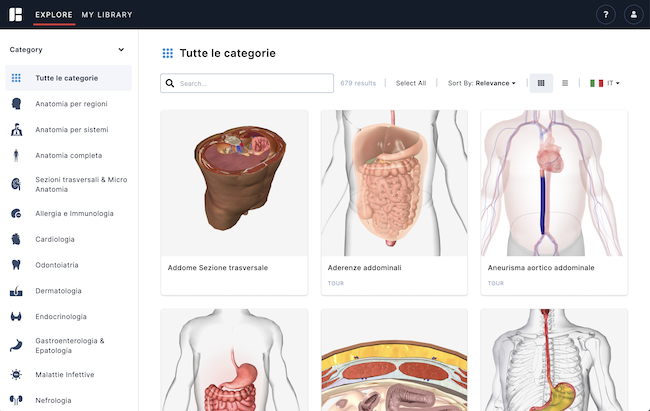Click the Italian flag icon
Screen dimensions: 650x411
pyautogui.click(x=597, y=83)
